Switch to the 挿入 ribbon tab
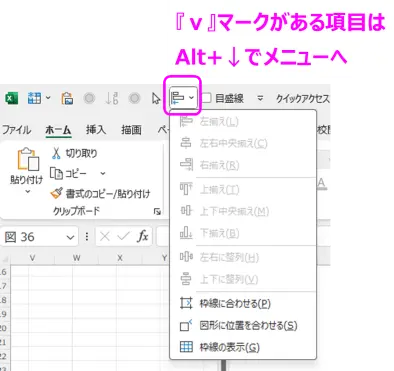 click(x=96, y=130)
